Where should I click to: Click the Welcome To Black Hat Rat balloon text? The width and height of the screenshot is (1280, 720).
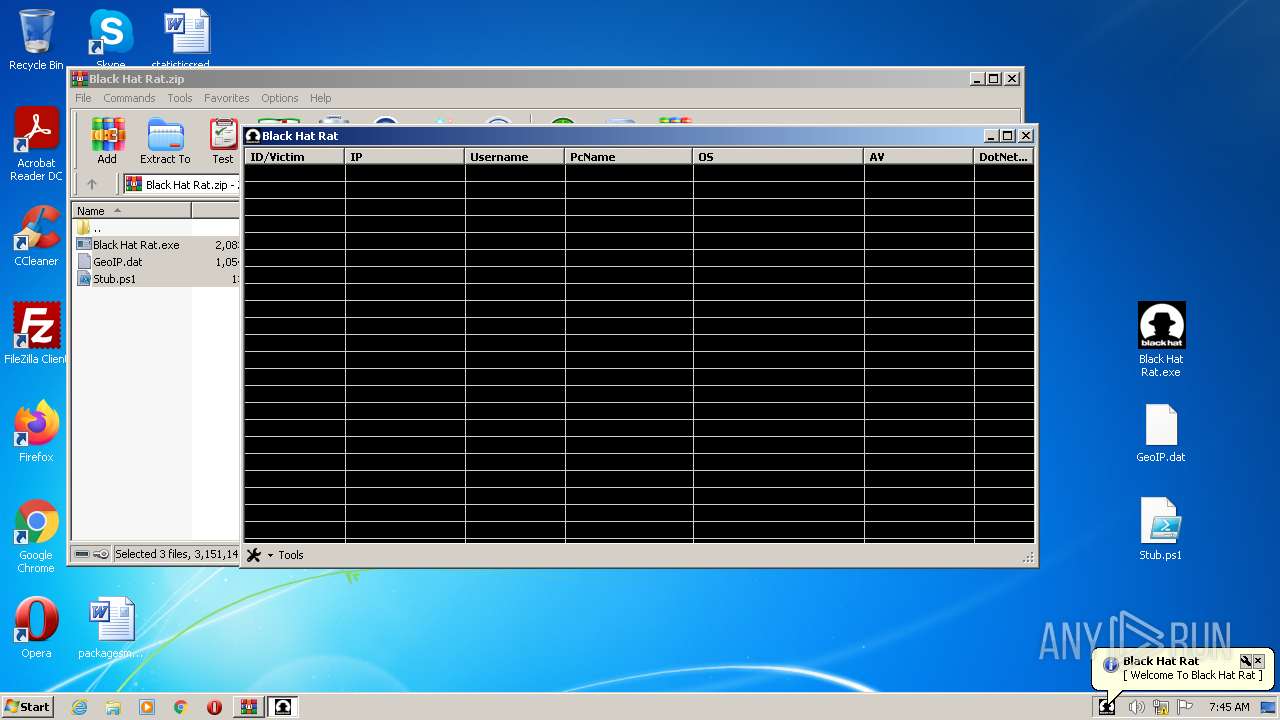click(x=1192, y=675)
